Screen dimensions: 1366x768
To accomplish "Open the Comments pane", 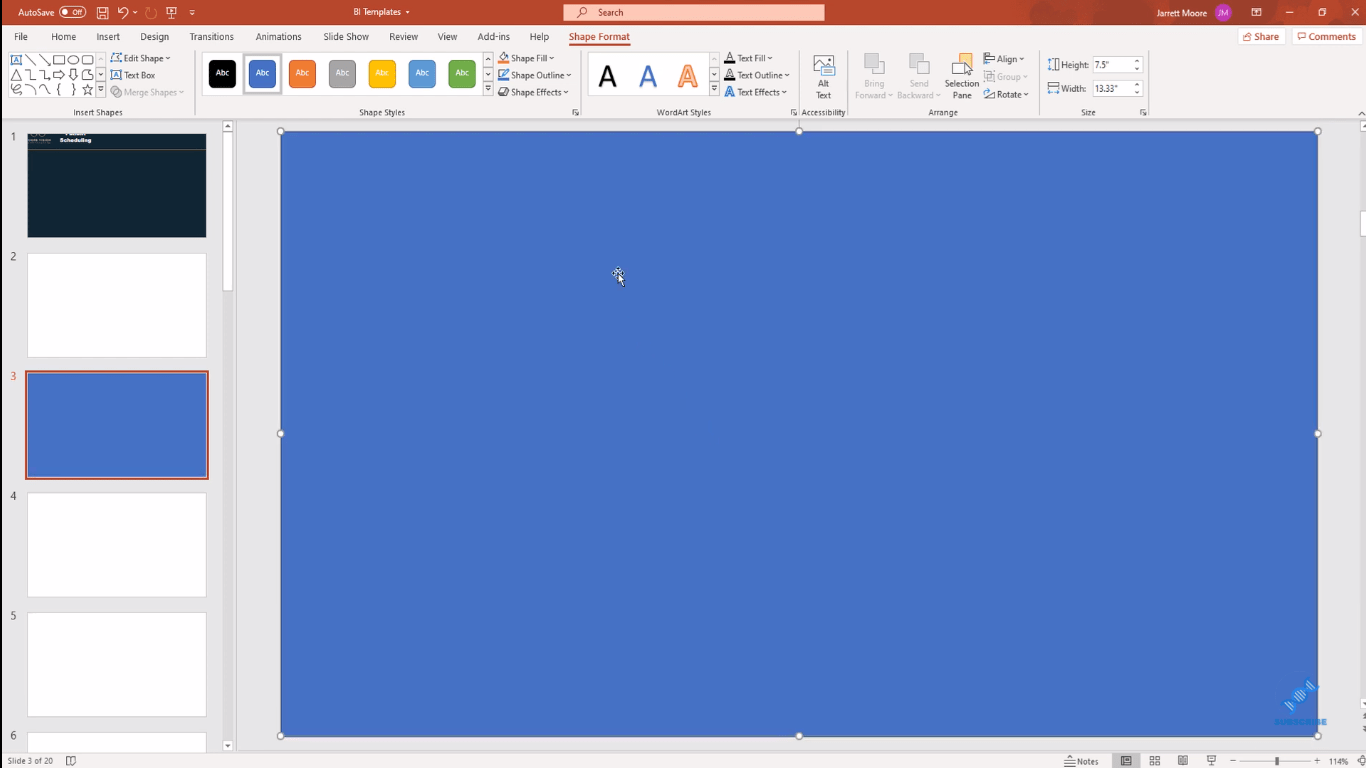I will point(1327,37).
